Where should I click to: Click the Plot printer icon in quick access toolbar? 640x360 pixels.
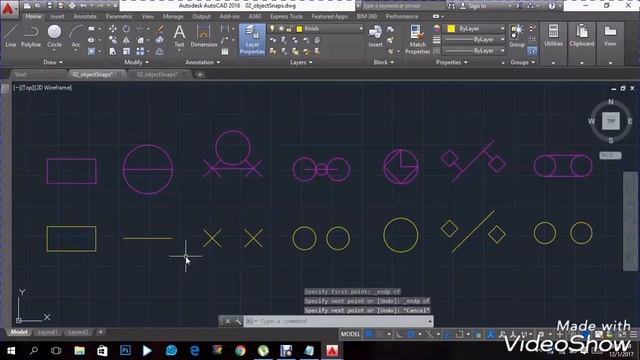tap(72, 6)
